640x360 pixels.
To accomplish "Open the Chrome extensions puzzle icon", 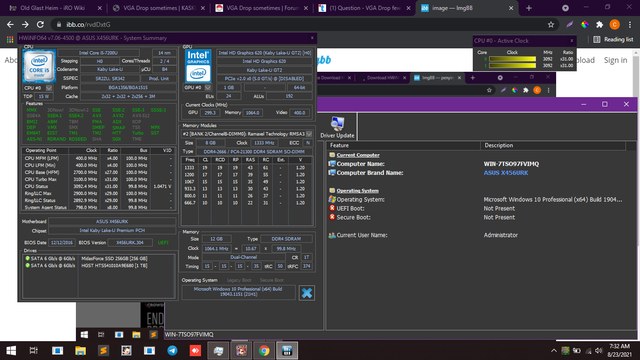I will [x=599, y=24].
